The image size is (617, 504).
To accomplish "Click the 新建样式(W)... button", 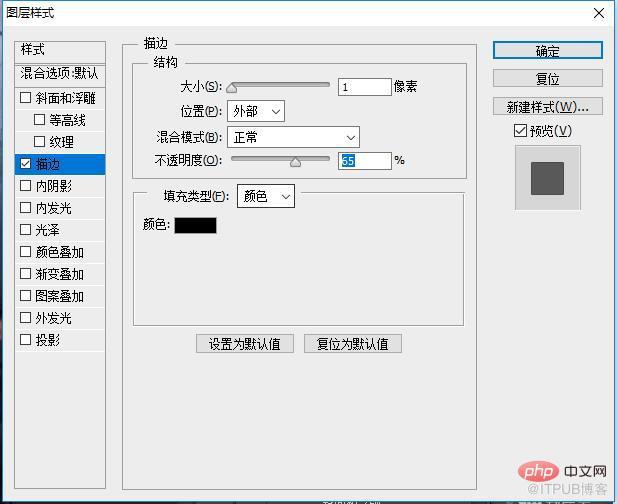I will (x=547, y=106).
